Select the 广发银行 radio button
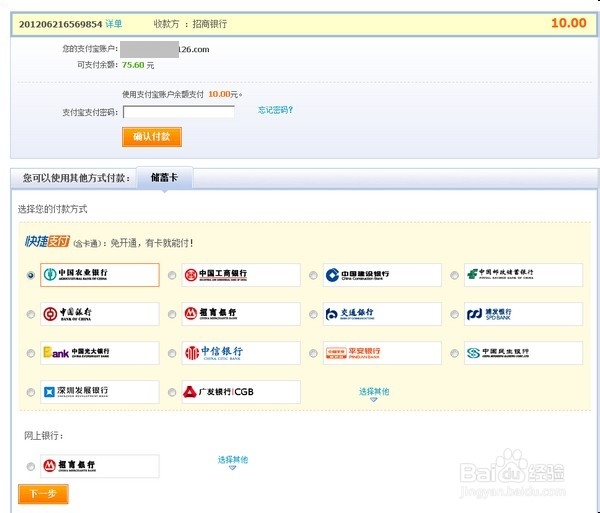This screenshot has width=600, height=513. pyautogui.click(x=172, y=392)
